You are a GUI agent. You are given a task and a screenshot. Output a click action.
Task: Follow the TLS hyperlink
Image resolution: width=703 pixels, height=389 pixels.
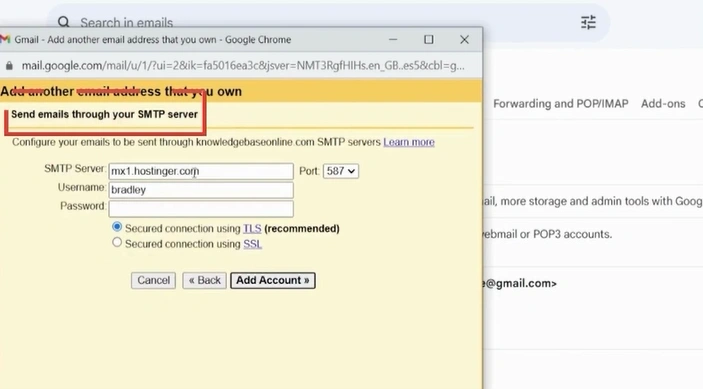pos(252,229)
